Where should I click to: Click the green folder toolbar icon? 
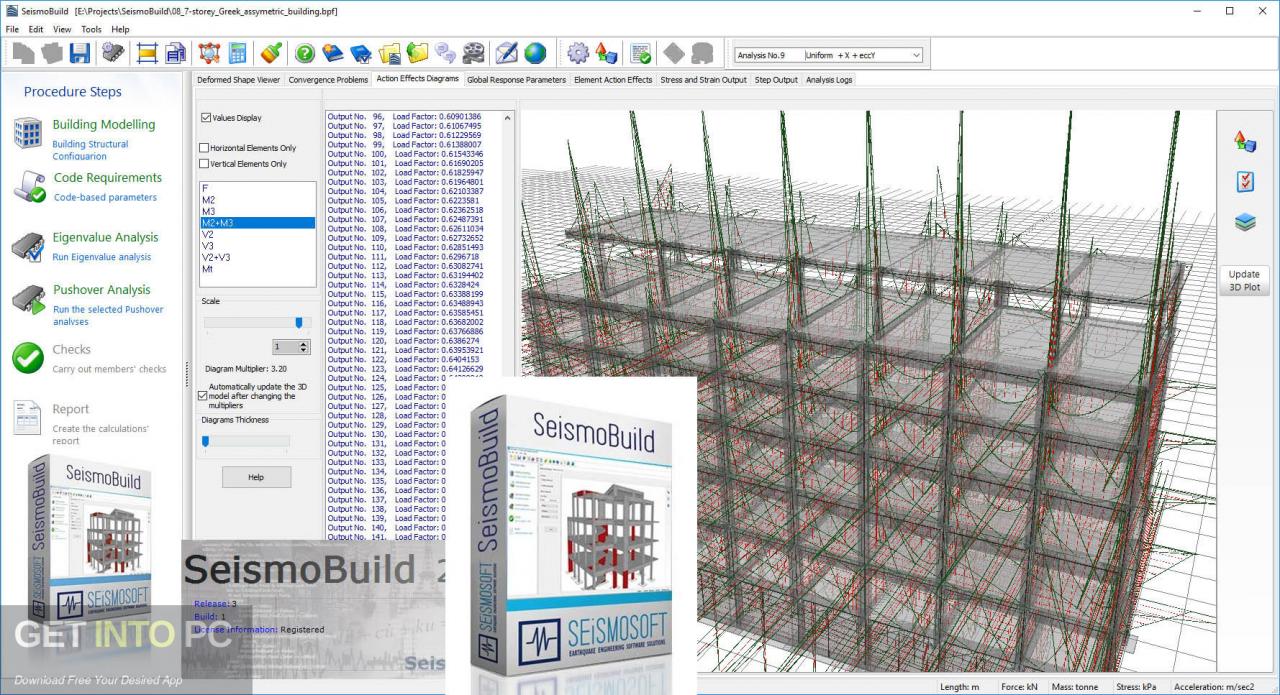point(418,53)
